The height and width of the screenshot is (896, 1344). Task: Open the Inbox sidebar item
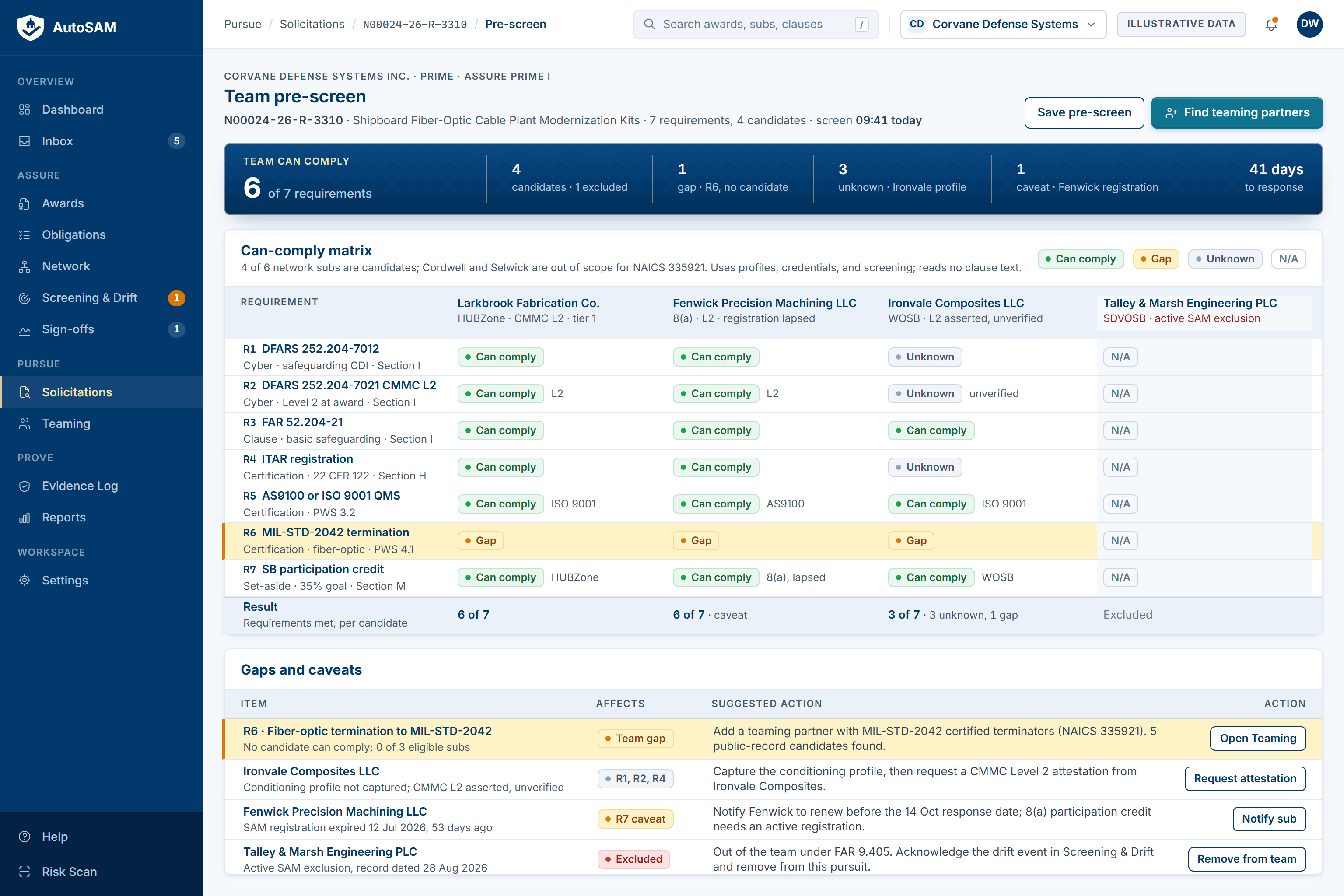(x=101, y=140)
